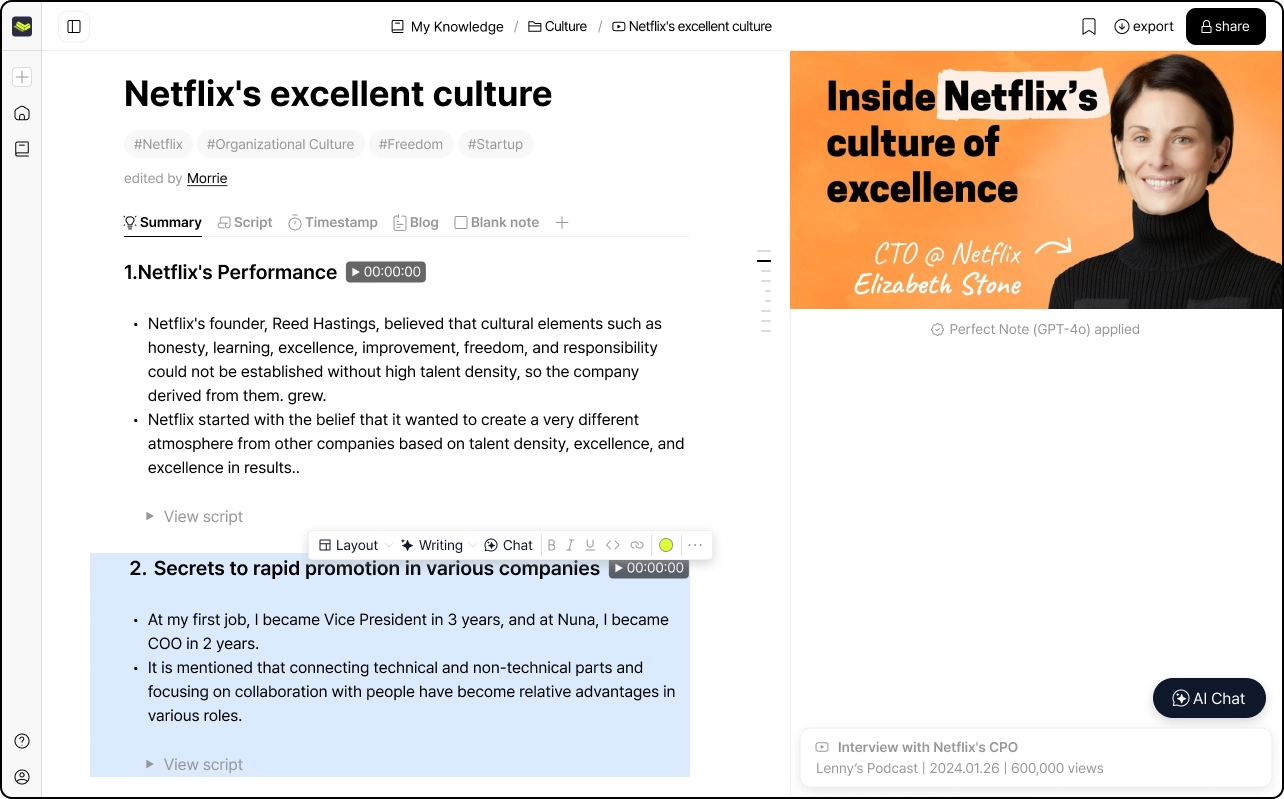Open the Layout dropdown
Screen dimensions: 1284x799
tap(355, 545)
